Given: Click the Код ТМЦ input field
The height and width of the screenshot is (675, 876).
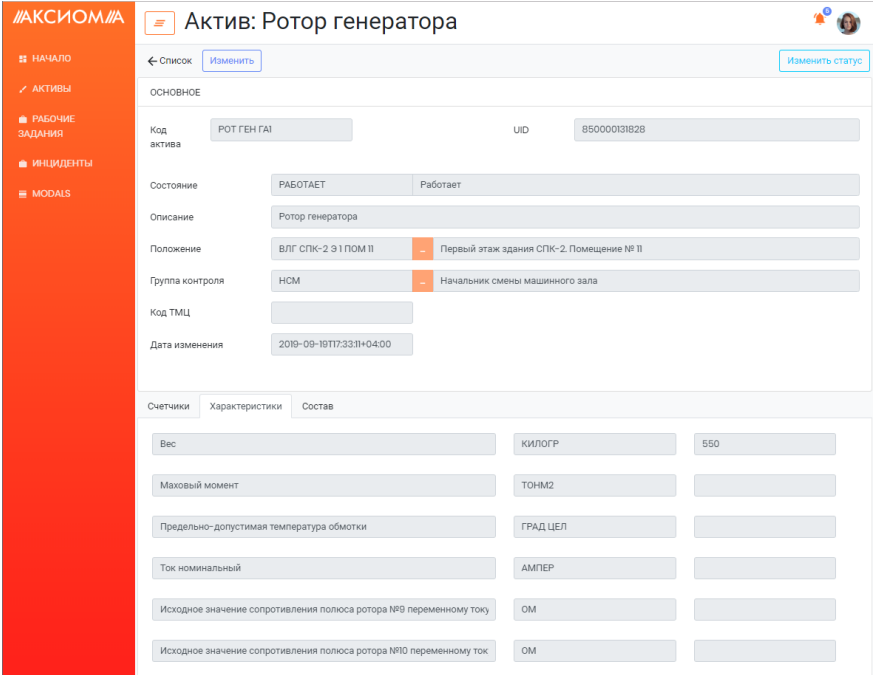Looking at the screenshot, I should pyautogui.click(x=341, y=313).
